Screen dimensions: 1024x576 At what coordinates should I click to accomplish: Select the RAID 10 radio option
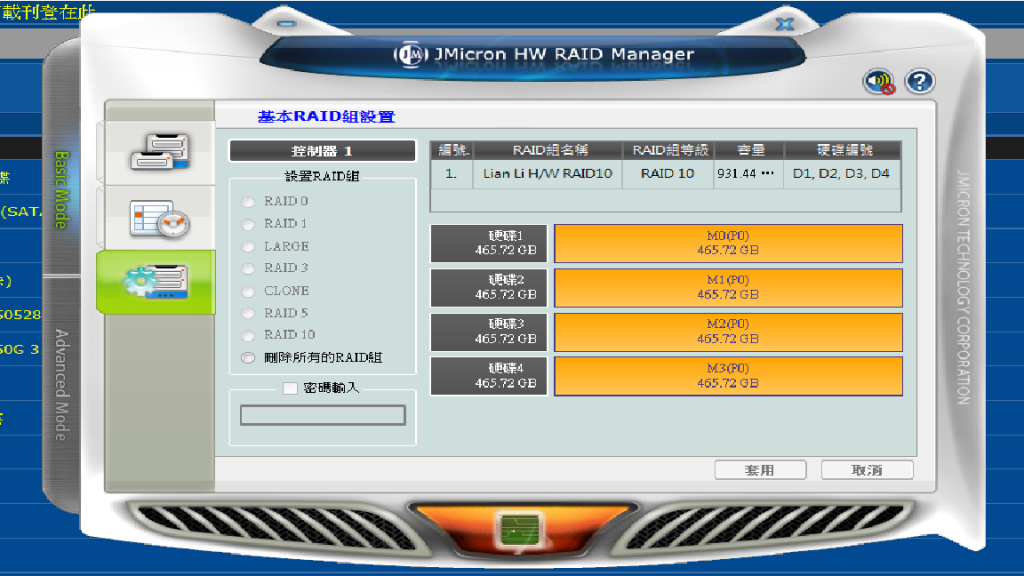[248, 336]
